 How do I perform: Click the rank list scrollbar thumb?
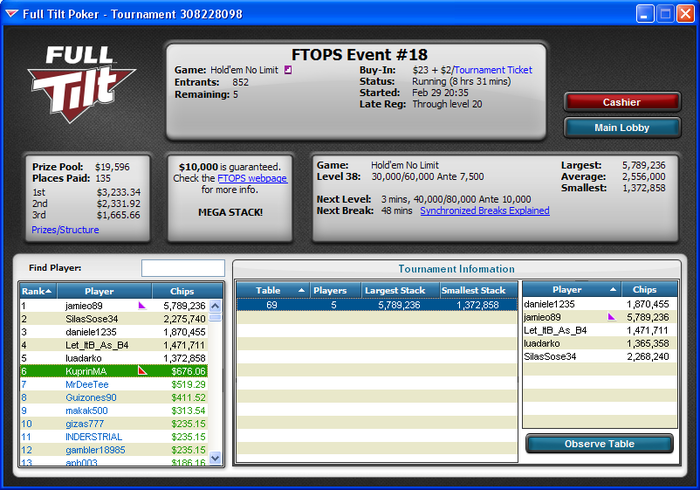tap(215, 317)
